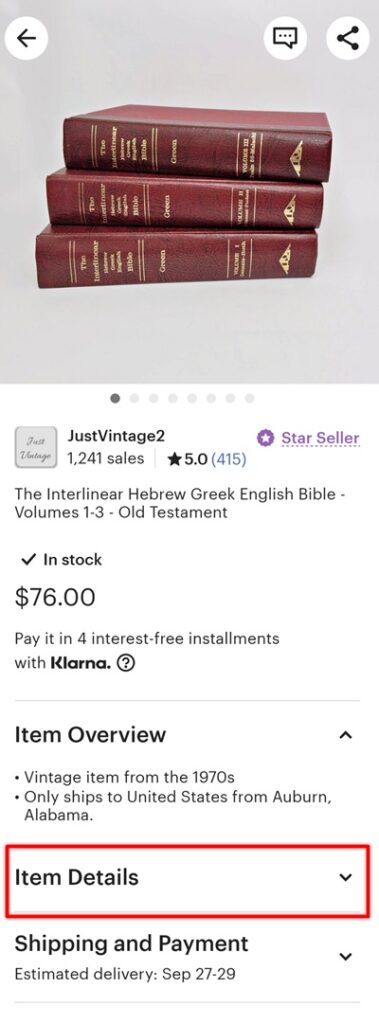View the 415 reviews link
The image size is (379, 1024).
coord(228,459)
